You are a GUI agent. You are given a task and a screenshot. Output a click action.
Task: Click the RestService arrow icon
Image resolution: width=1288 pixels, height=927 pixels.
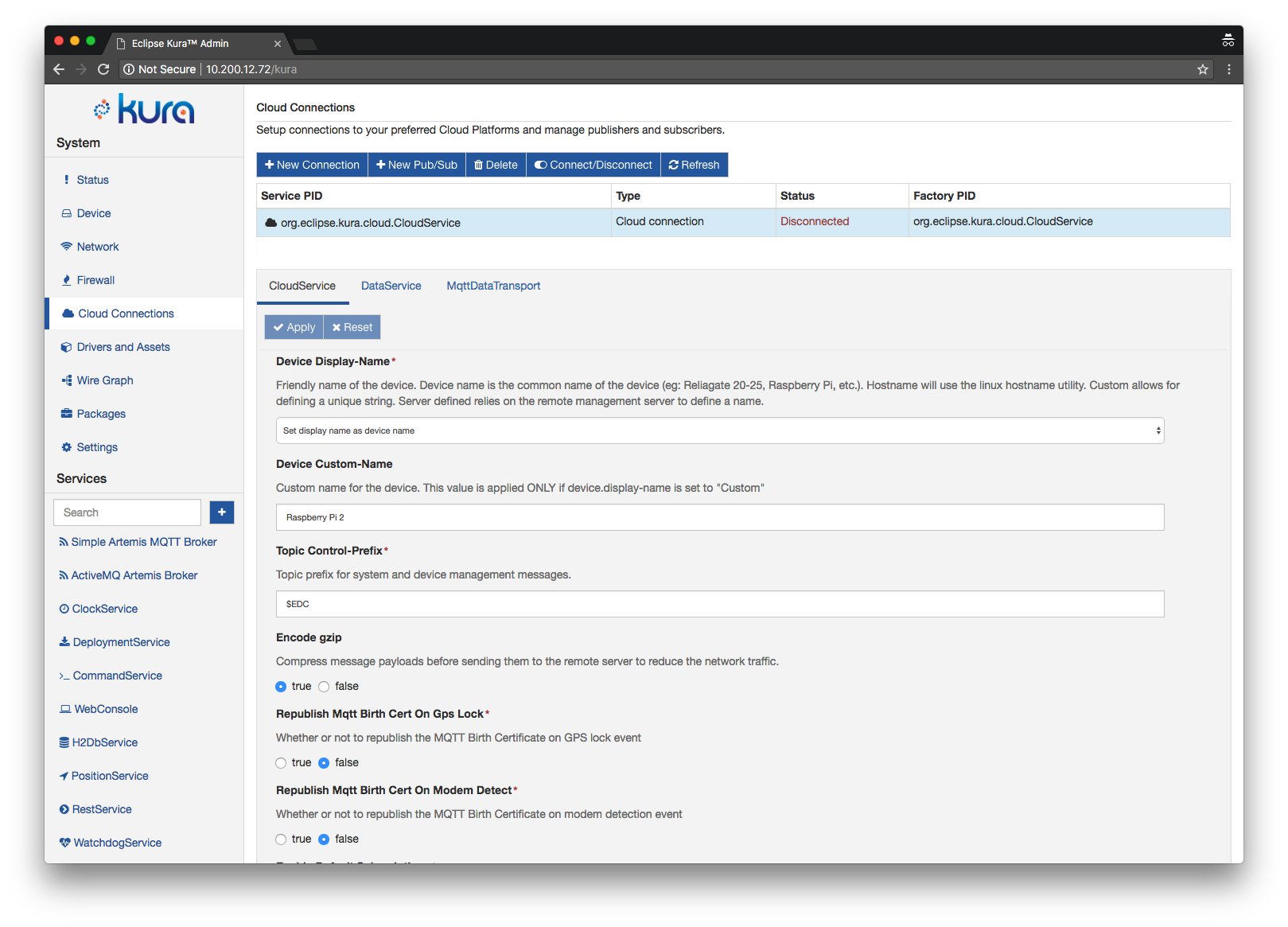pyautogui.click(x=64, y=809)
